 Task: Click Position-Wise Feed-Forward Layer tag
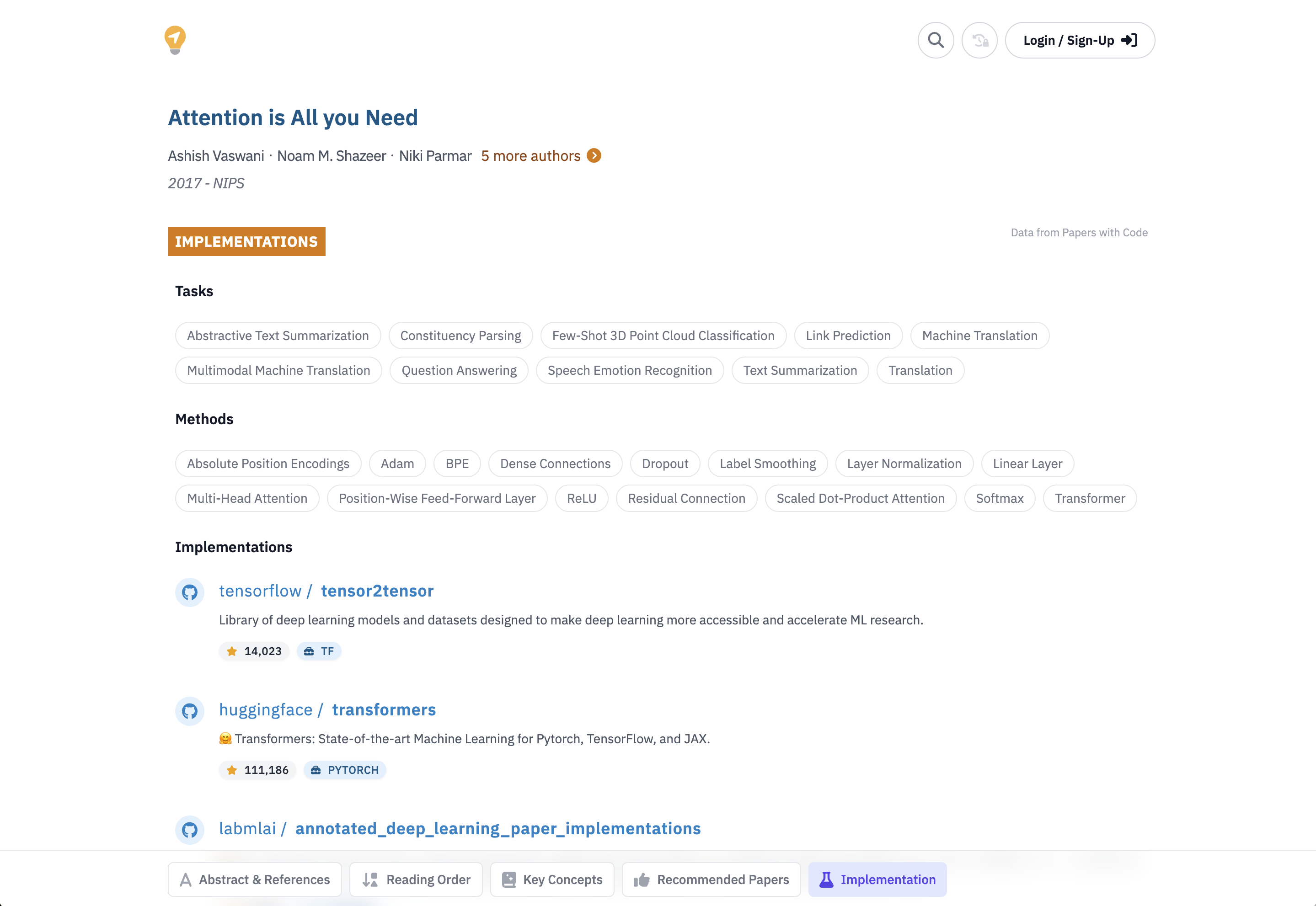(437, 498)
